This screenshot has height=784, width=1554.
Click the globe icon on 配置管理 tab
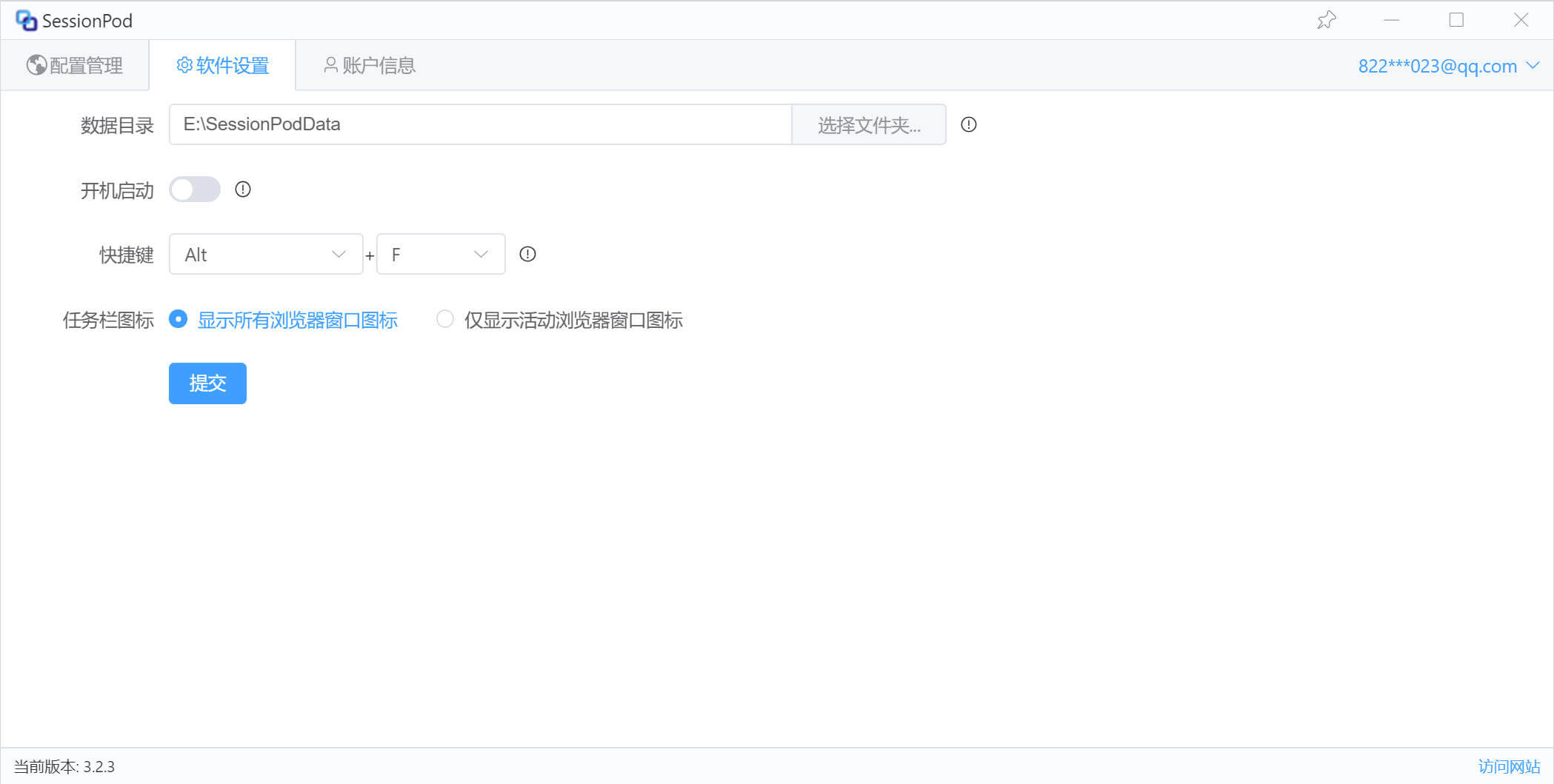click(x=36, y=65)
